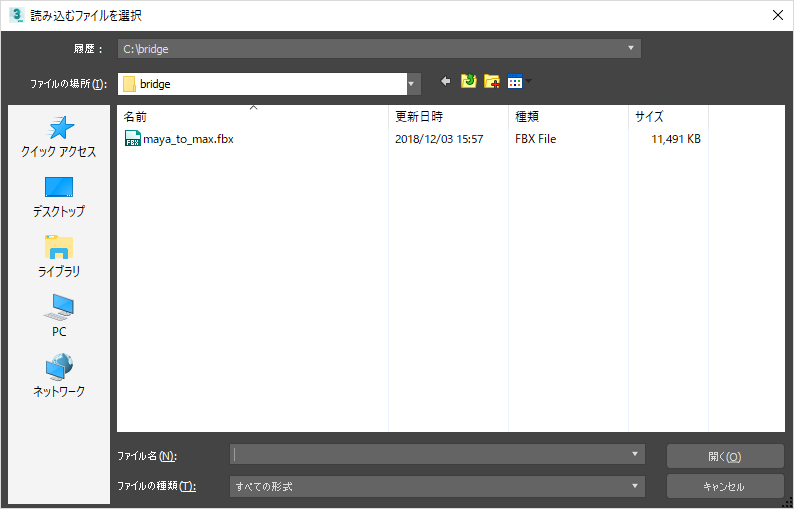Sort by Size (サイズ) column header
The width and height of the screenshot is (794, 509).
tap(666, 117)
